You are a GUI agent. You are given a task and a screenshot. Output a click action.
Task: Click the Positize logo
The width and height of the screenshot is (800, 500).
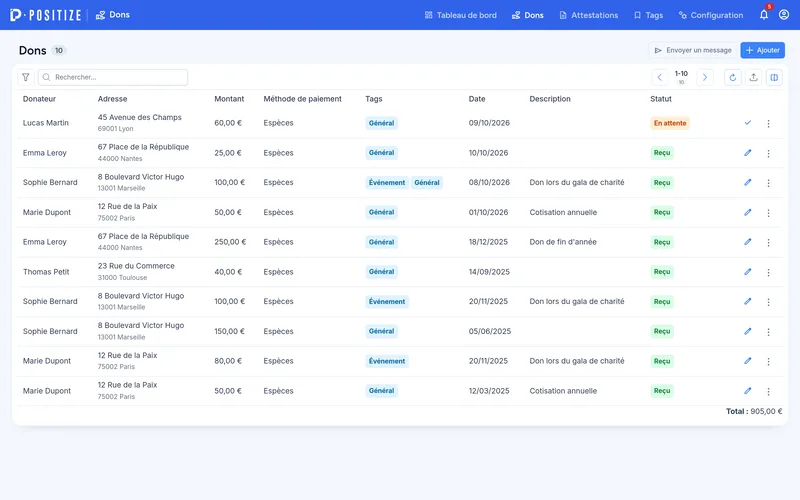coord(45,15)
